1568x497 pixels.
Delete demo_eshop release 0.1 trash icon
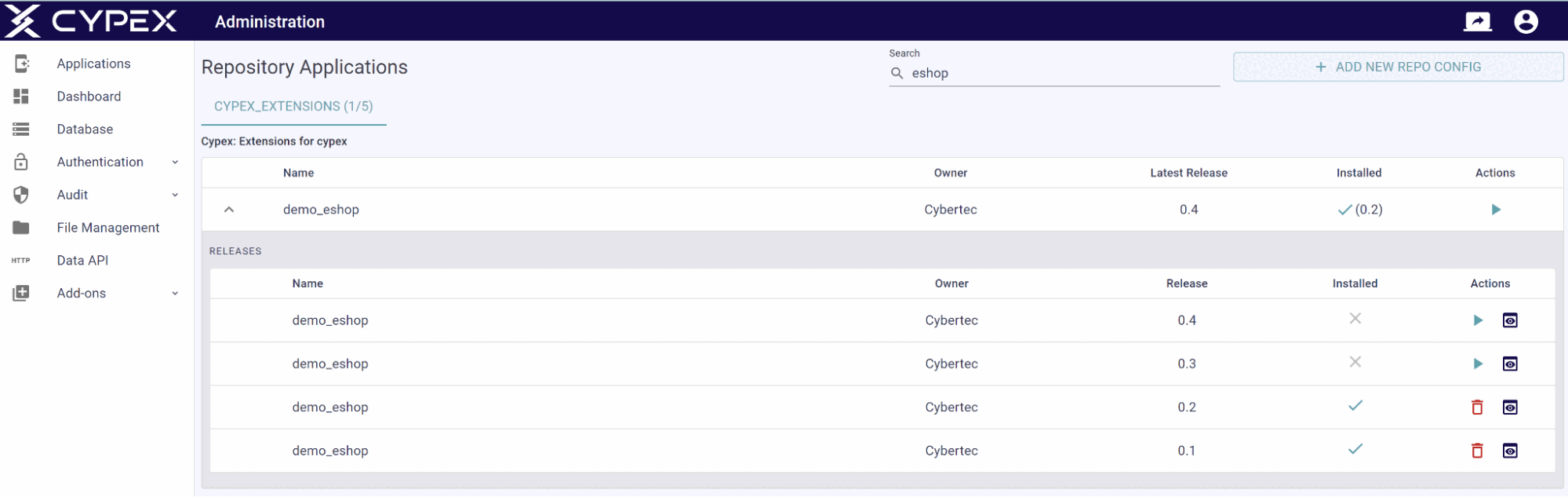pyautogui.click(x=1477, y=451)
